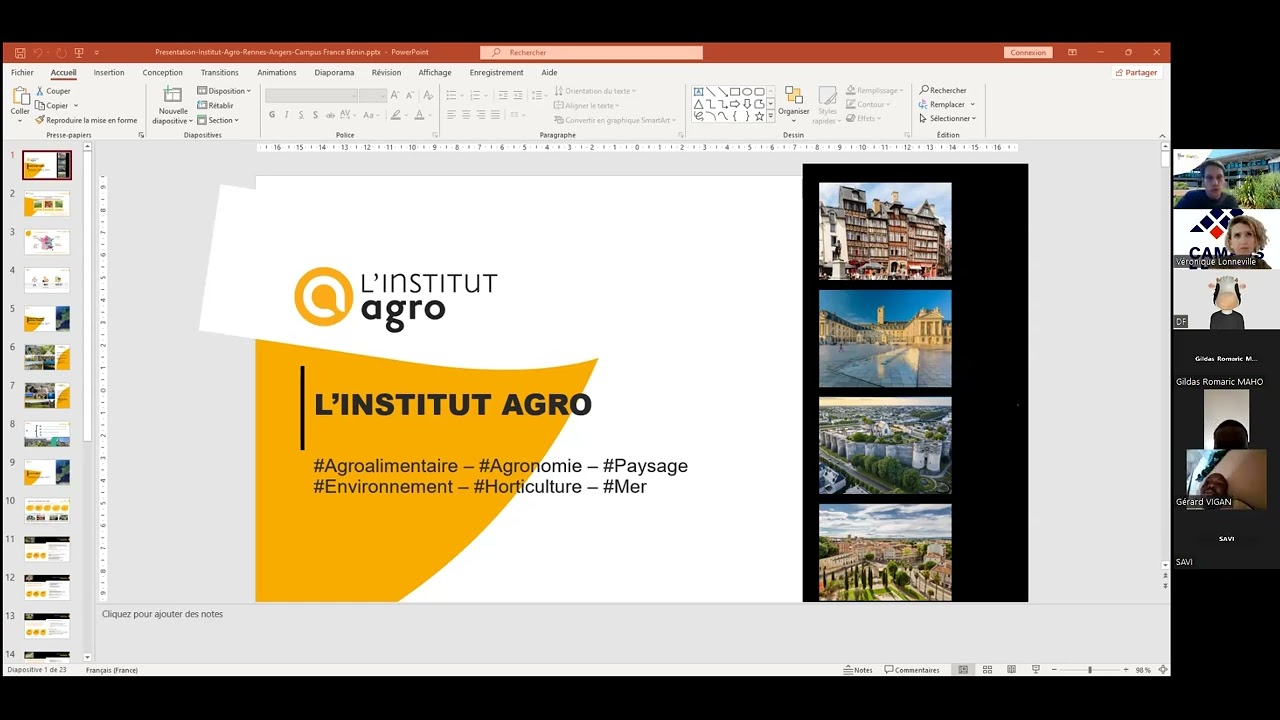The height and width of the screenshot is (720, 1280).
Task: Click the Partager share button
Action: pos(1136,73)
